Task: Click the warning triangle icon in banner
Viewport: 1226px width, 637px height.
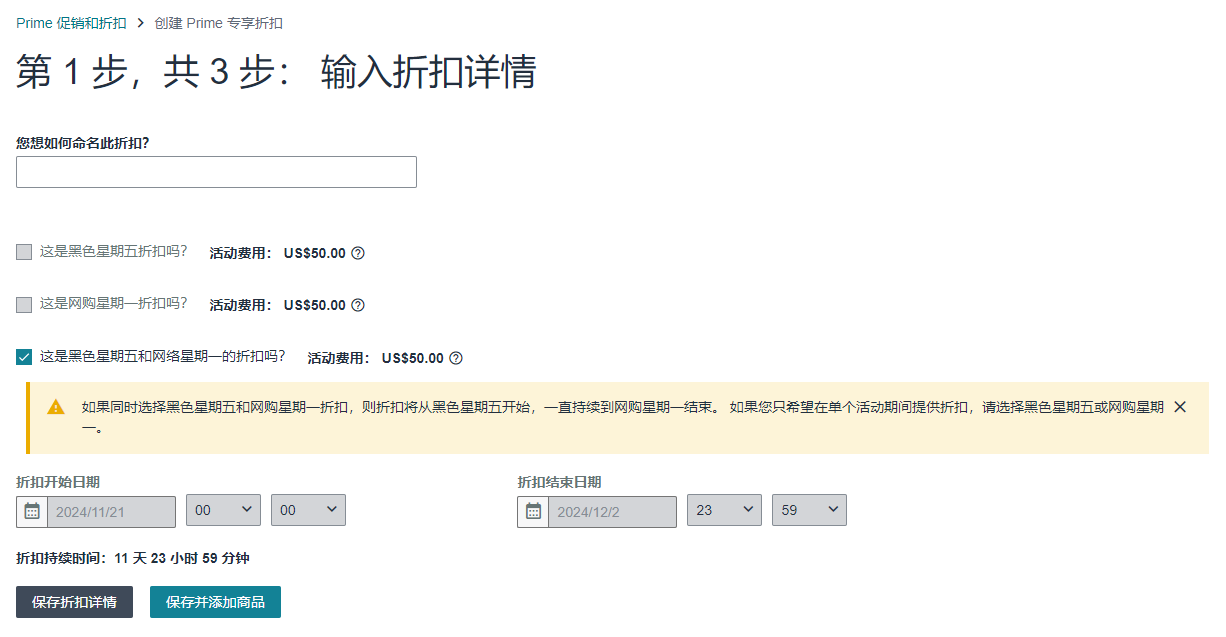Action: point(56,407)
